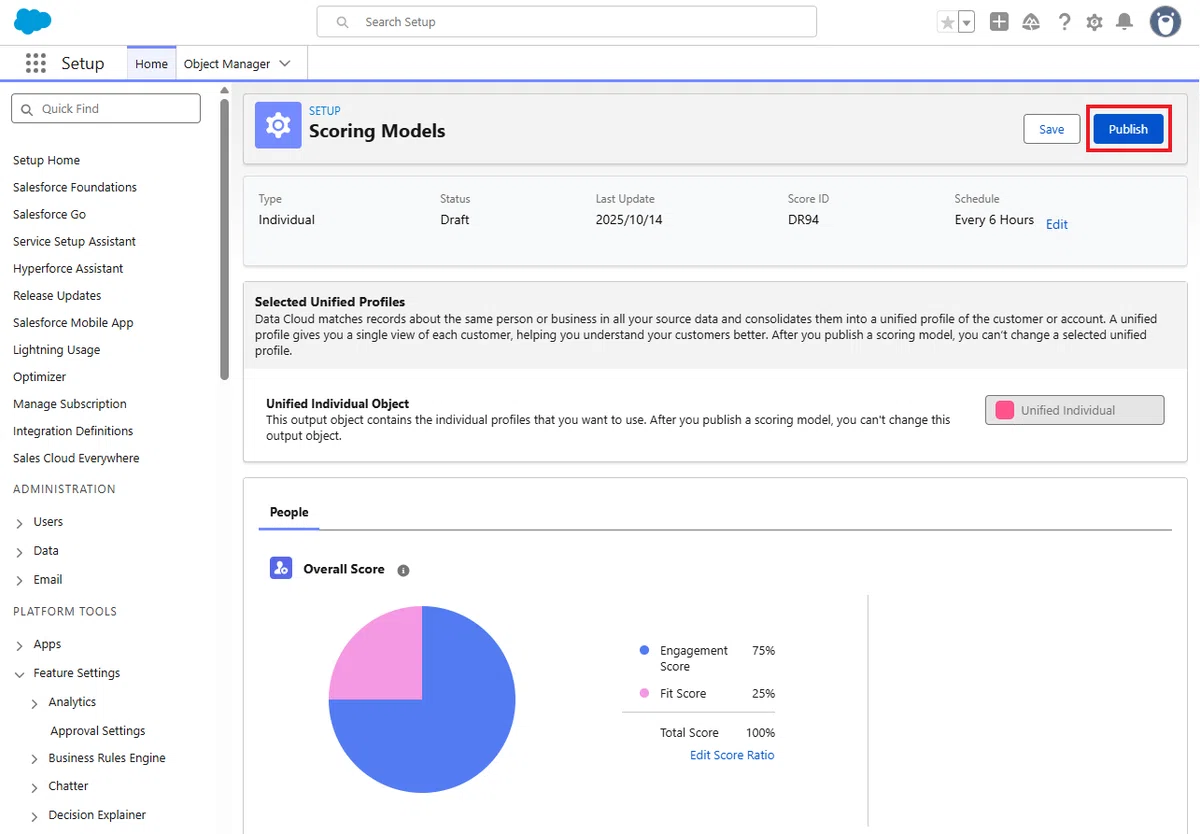Click the Edit Score Ratio link
This screenshot has width=1200, height=834.
(x=732, y=755)
